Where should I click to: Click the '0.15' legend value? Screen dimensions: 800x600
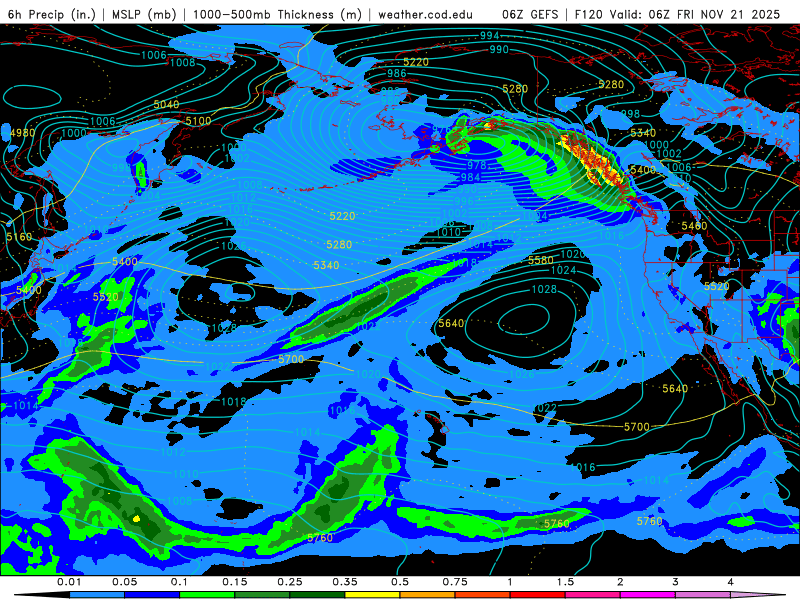[x=235, y=582]
